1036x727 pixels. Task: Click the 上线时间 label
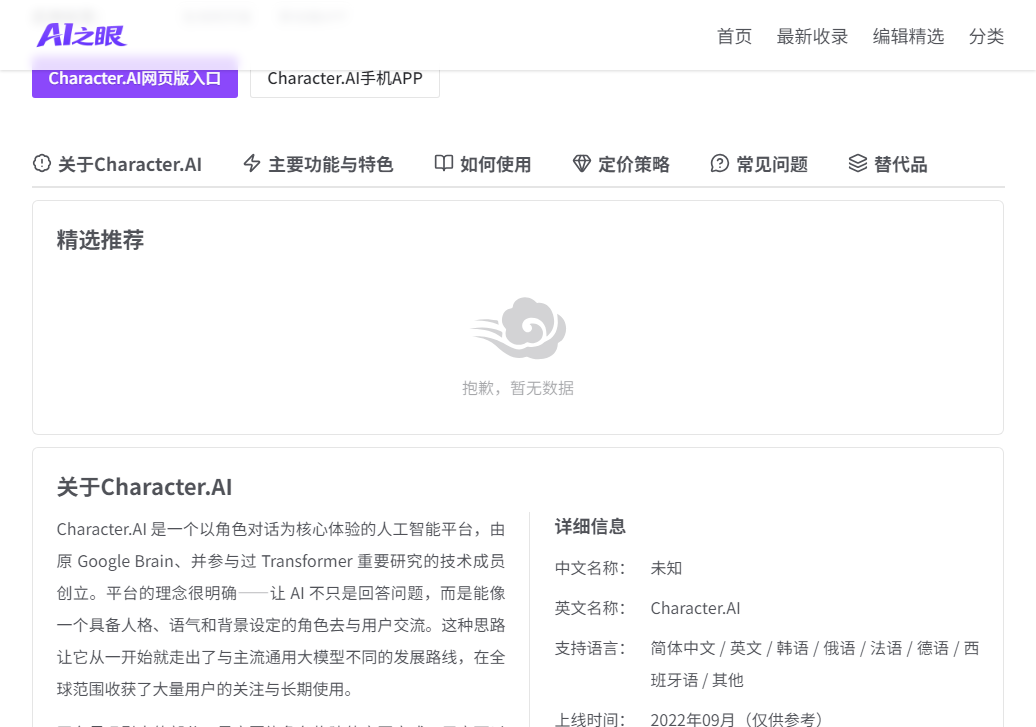point(590,719)
